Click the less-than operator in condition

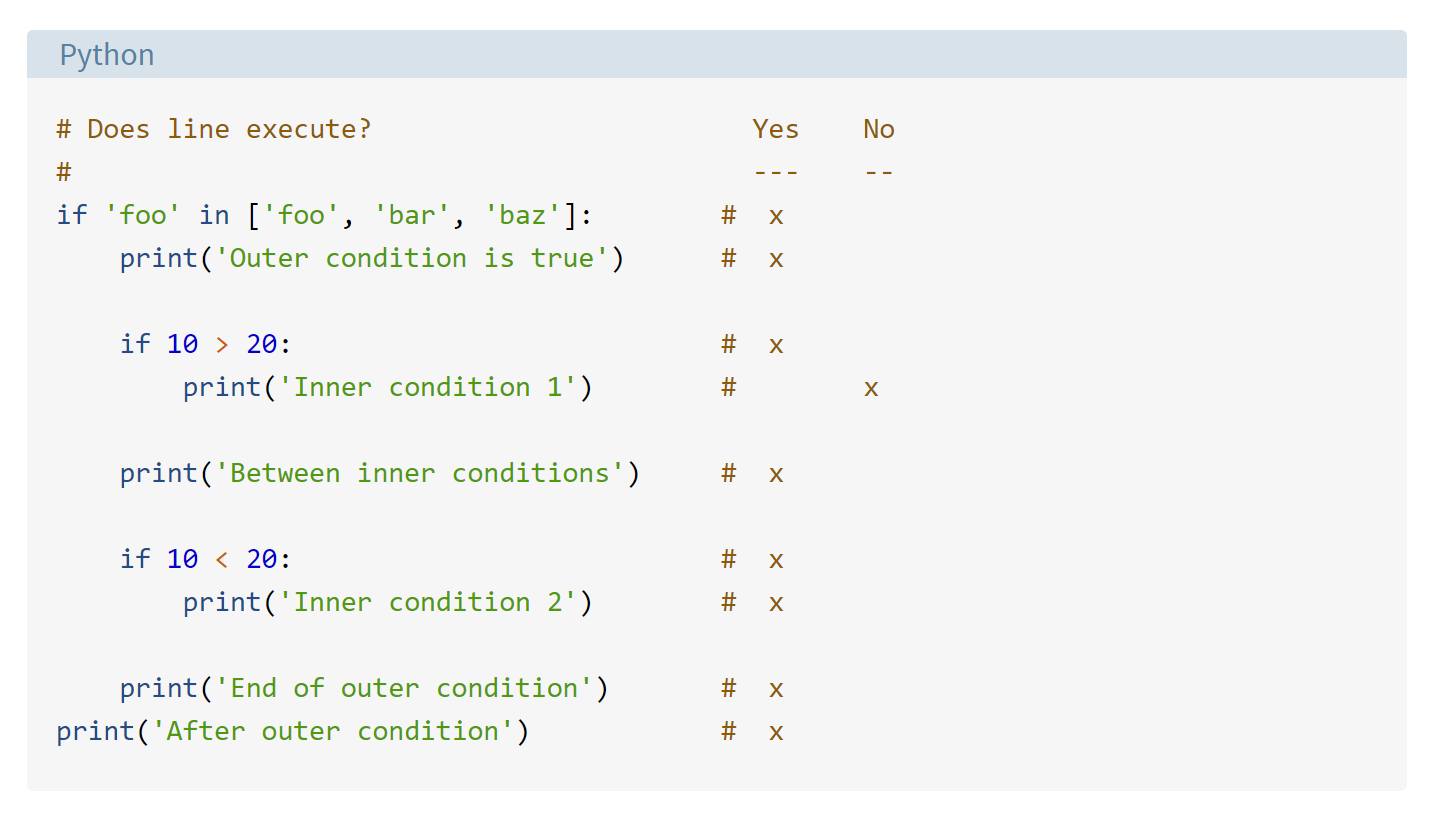222,560
